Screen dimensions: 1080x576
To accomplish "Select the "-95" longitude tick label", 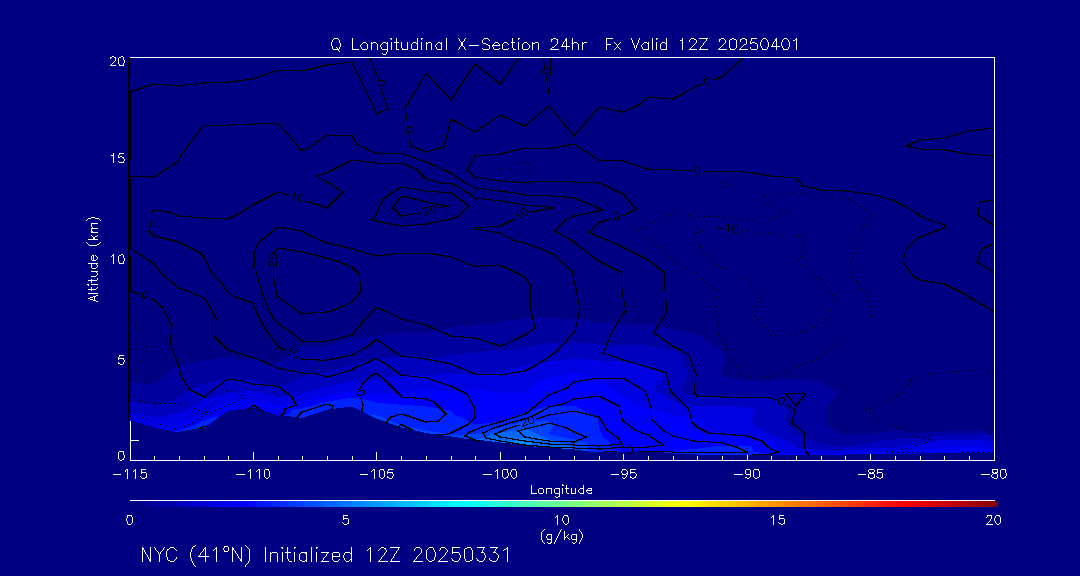I will pyautogui.click(x=624, y=474).
